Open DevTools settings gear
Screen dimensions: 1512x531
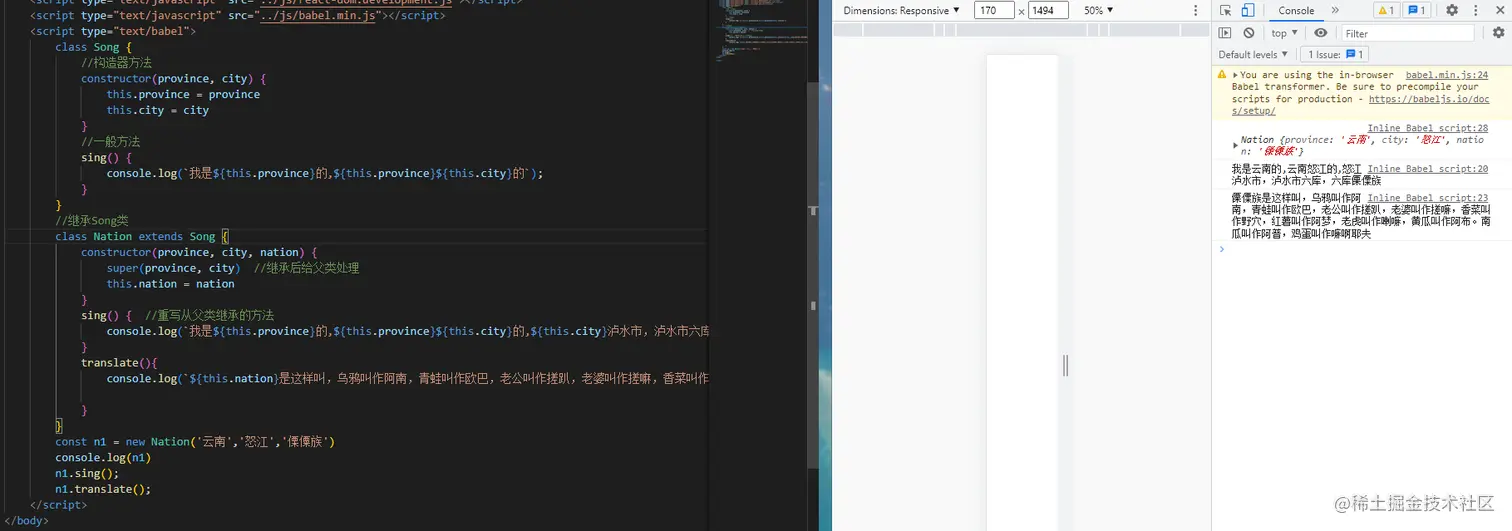tap(1452, 10)
